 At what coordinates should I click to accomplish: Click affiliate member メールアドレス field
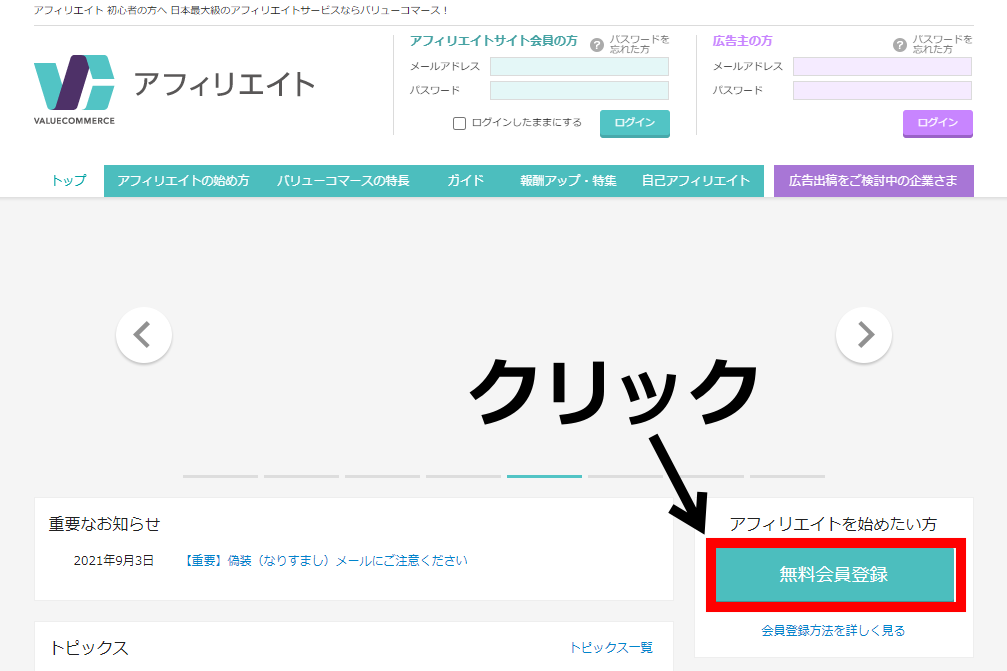579,66
